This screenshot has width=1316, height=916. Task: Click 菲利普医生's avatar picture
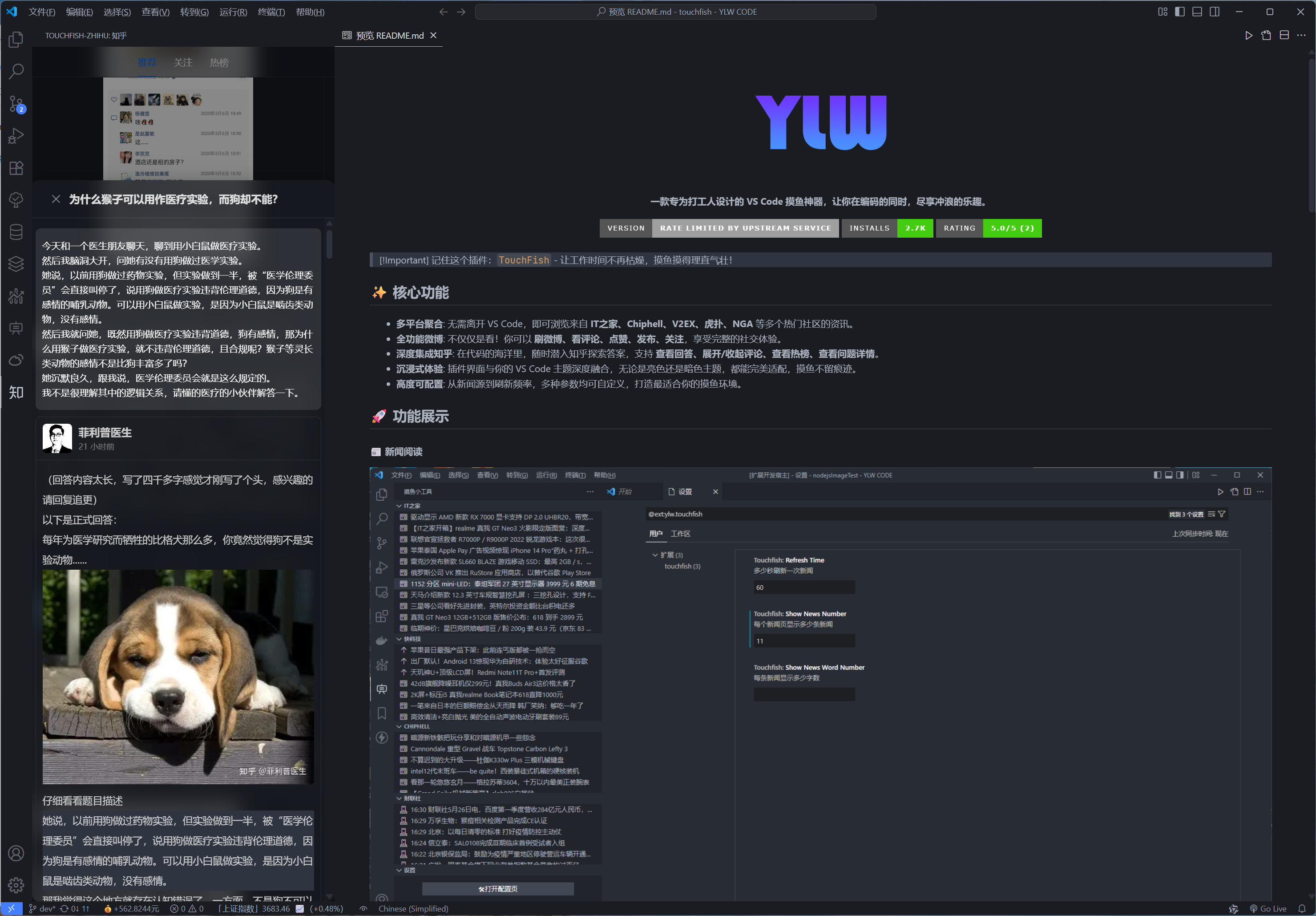click(x=57, y=439)
